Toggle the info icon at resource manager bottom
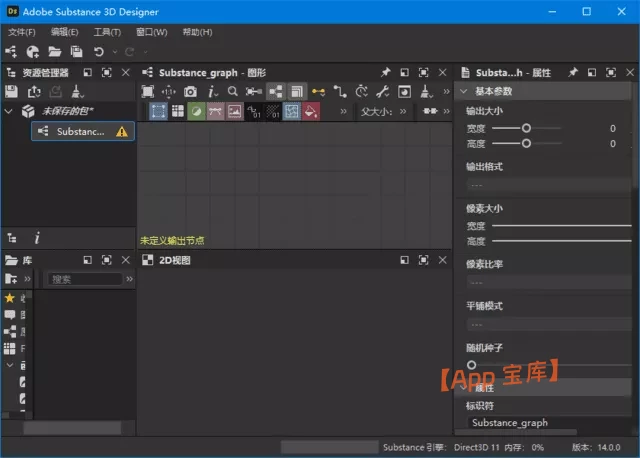640x458 pixels. tap(37, 238)
